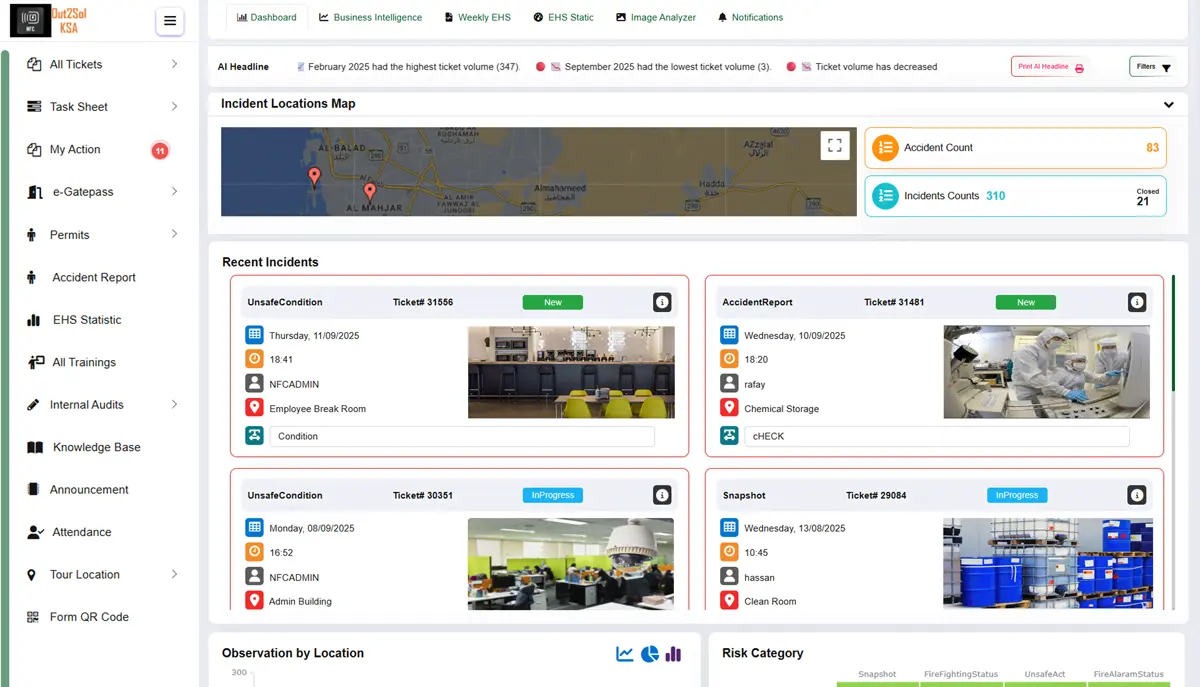Open info icon for Ticket# 31481
1200x687 pixels.
(x=1136, y=302)
